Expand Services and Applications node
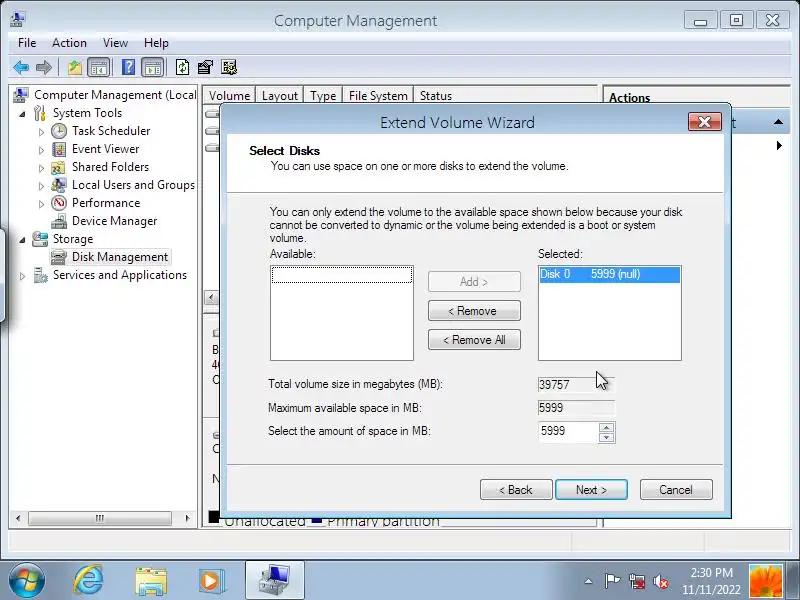Image resolution: width=800 pixels, height=600 pixels. [22, 276]
